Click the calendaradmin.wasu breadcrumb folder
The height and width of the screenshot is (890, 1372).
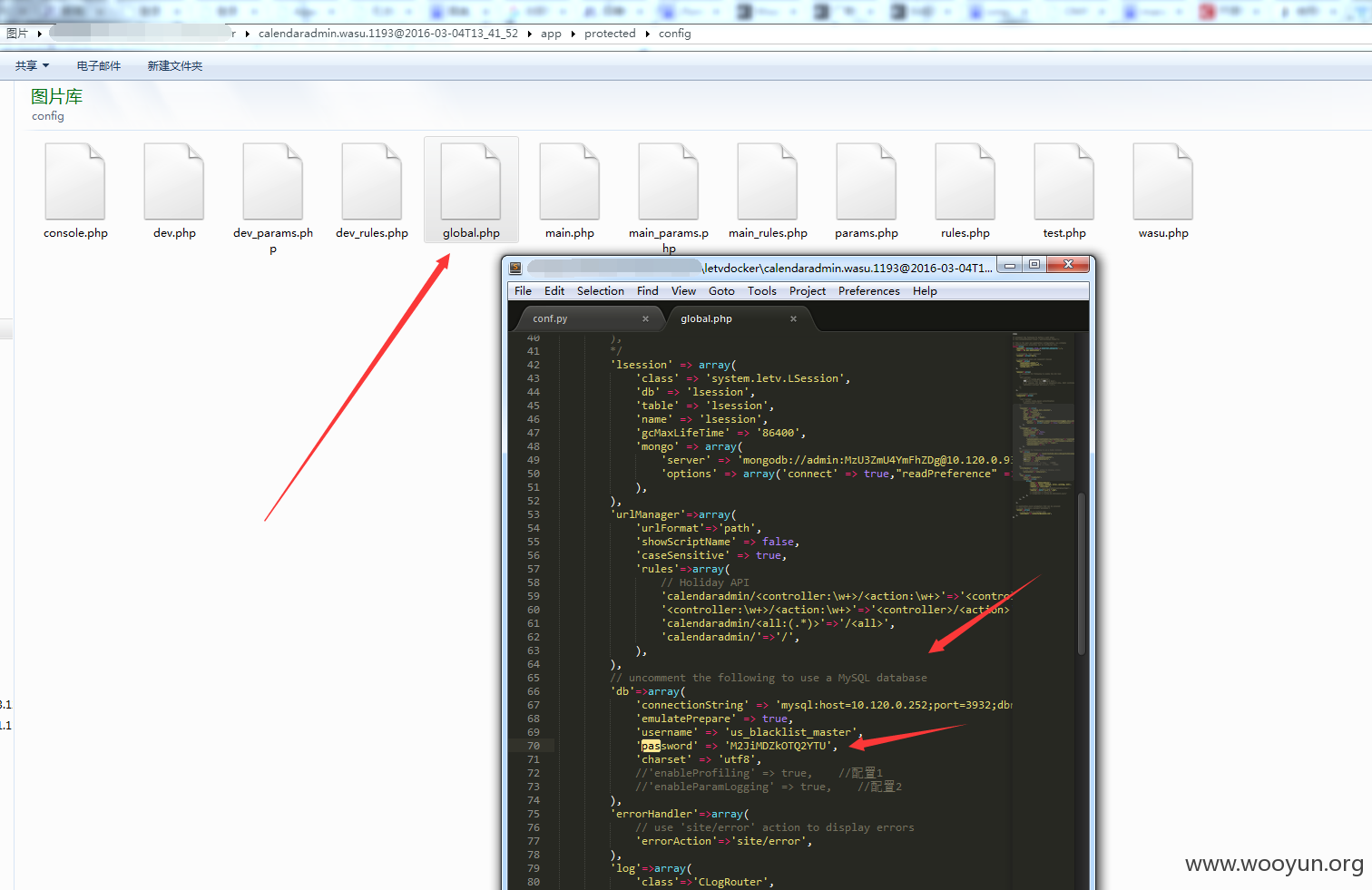pyautogui.click(x=388, y=34)
